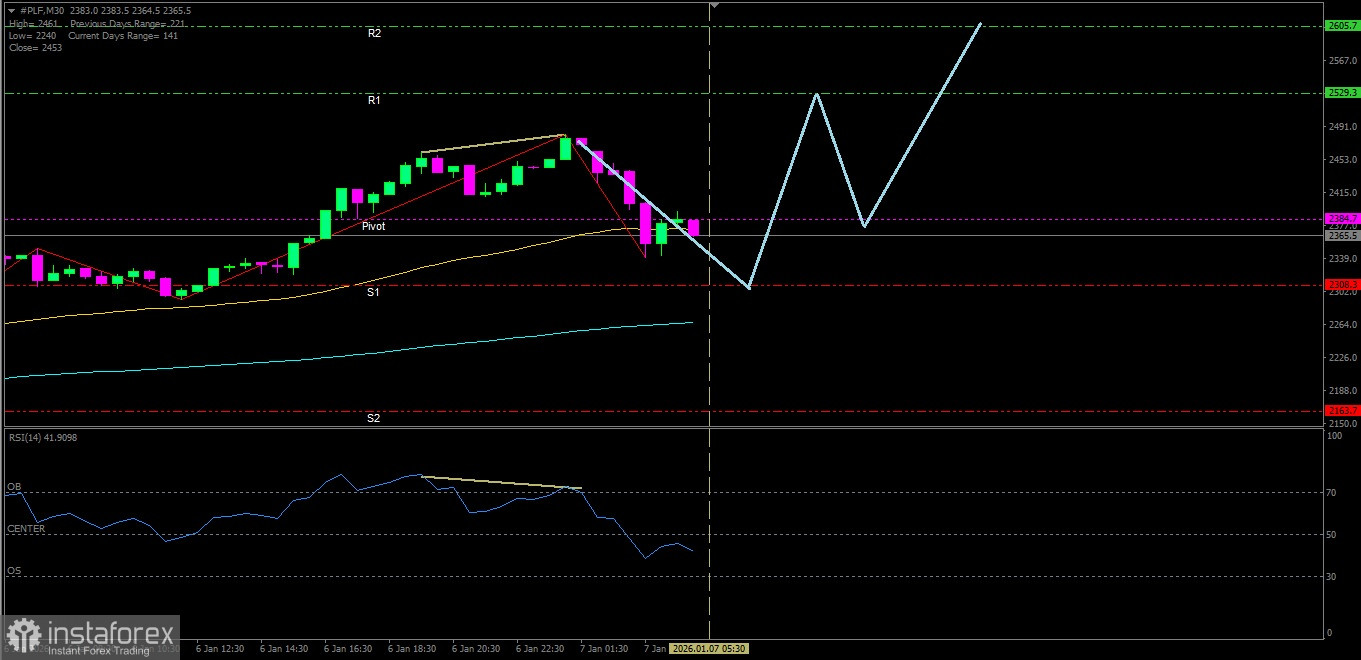Image resolution: width=1361 pixels, height=660 pixels.
Task: Select the S2 support level label
Action: [373, 418]
